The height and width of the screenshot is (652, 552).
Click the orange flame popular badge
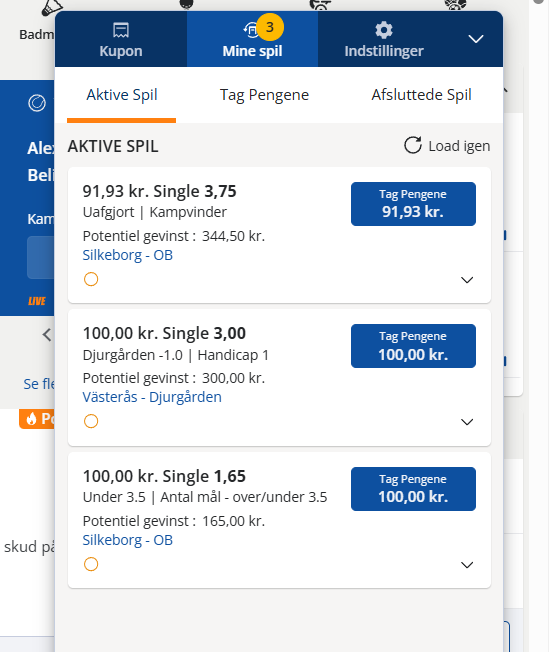[x=37, y=419]
